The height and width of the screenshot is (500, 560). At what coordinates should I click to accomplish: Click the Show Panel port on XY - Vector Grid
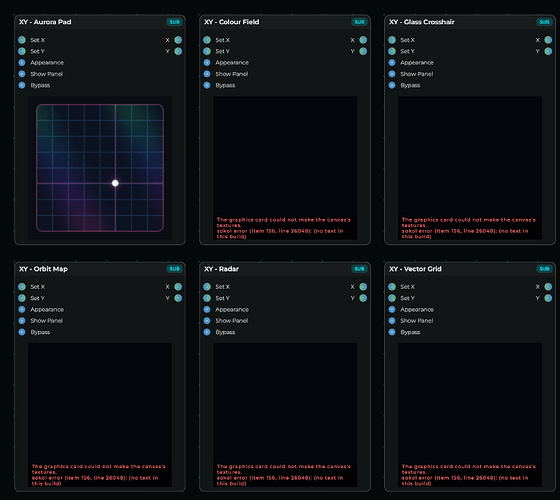(x=392, y=321)
